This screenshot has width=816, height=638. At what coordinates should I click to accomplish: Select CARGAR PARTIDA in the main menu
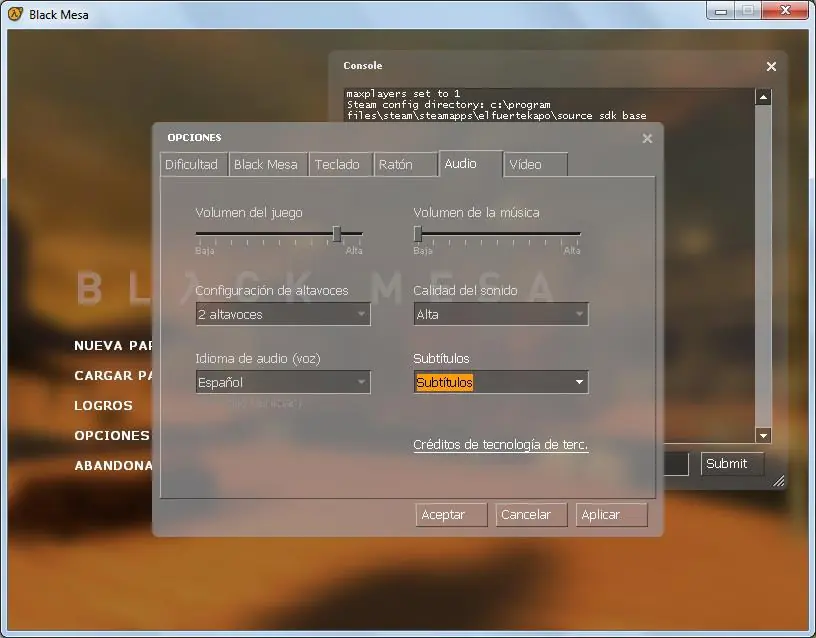113,376
